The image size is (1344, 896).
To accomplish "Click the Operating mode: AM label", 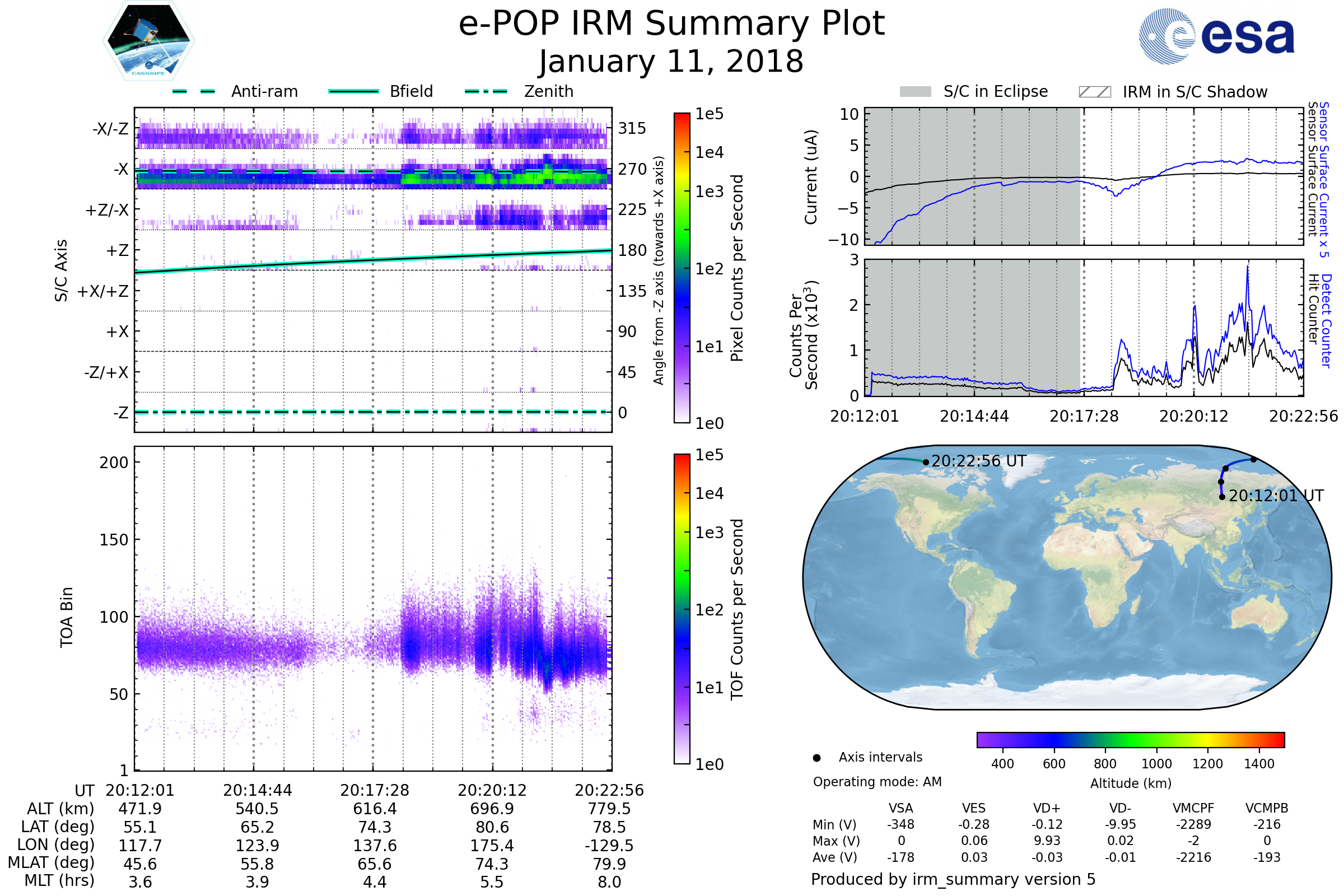I will pyautogui.click(x=877, y=782).
